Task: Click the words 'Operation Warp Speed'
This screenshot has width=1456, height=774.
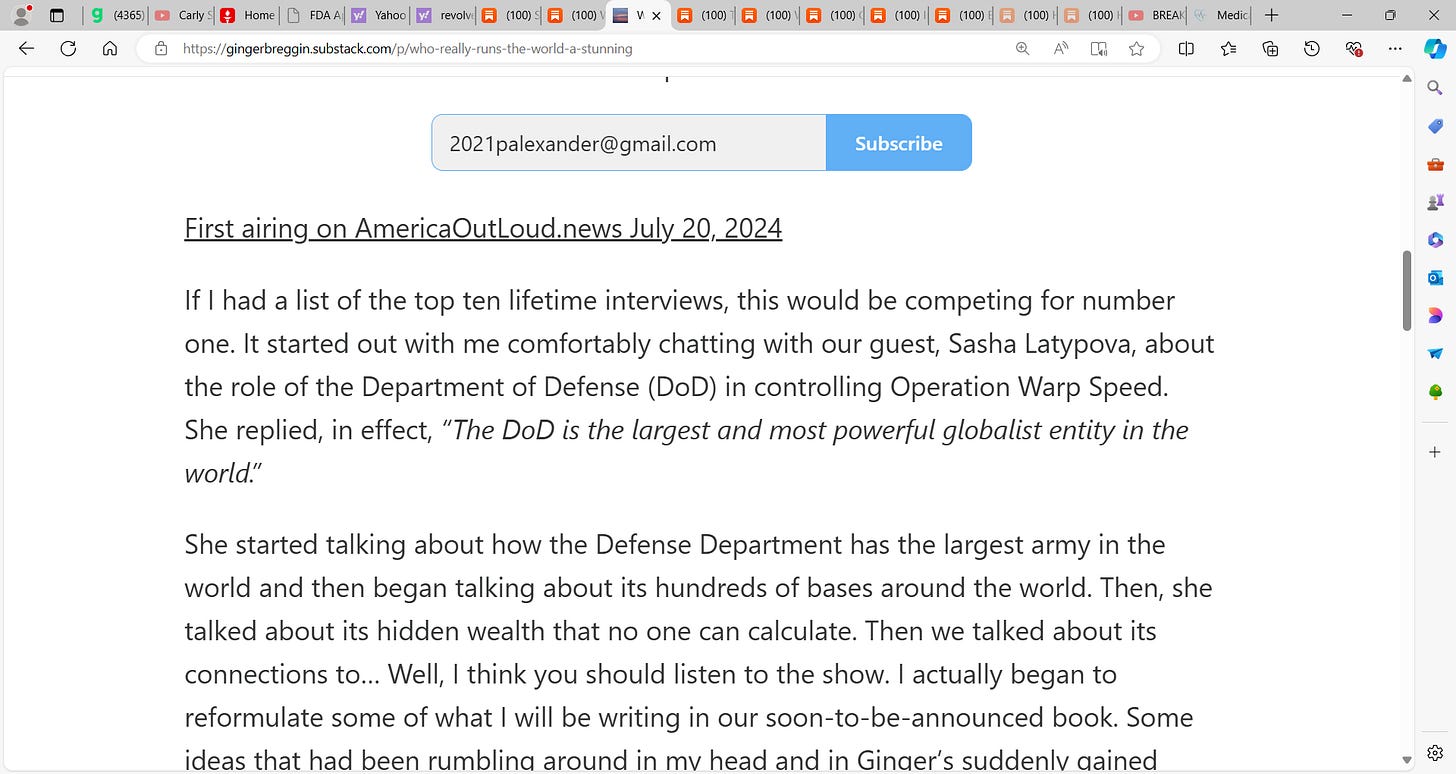Action: pos(1028,387)
